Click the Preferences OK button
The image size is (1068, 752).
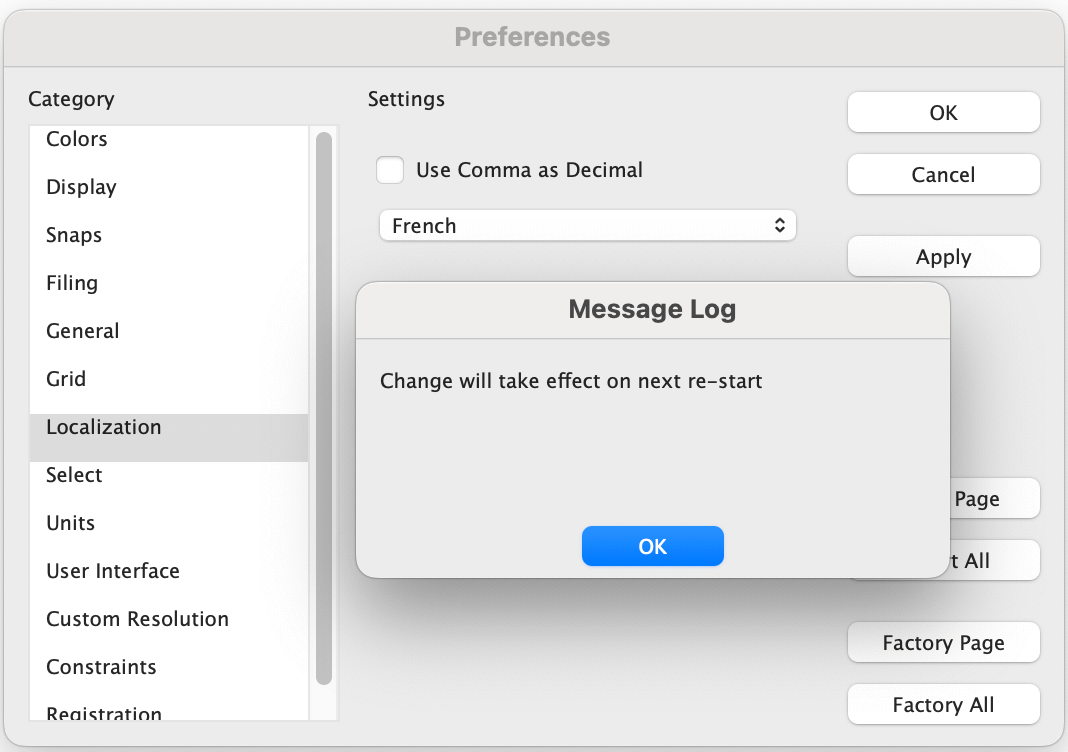(x=943, y=113)
